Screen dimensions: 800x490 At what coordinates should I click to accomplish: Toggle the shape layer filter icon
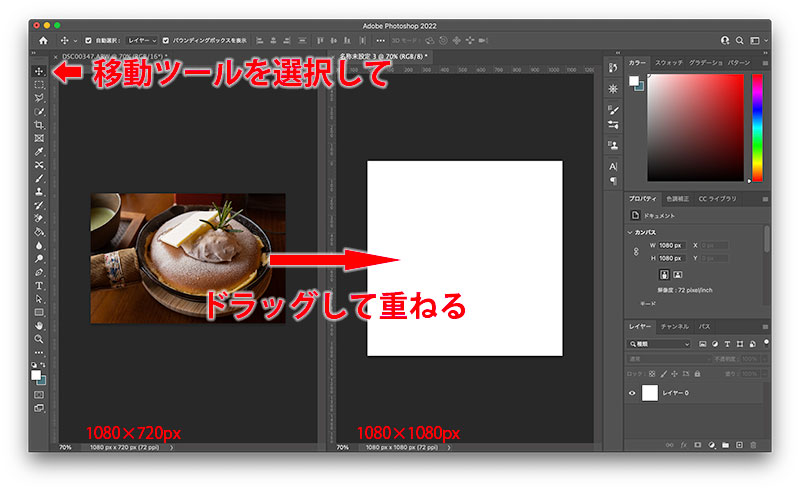pyautogui.click(x=740, y=344)
